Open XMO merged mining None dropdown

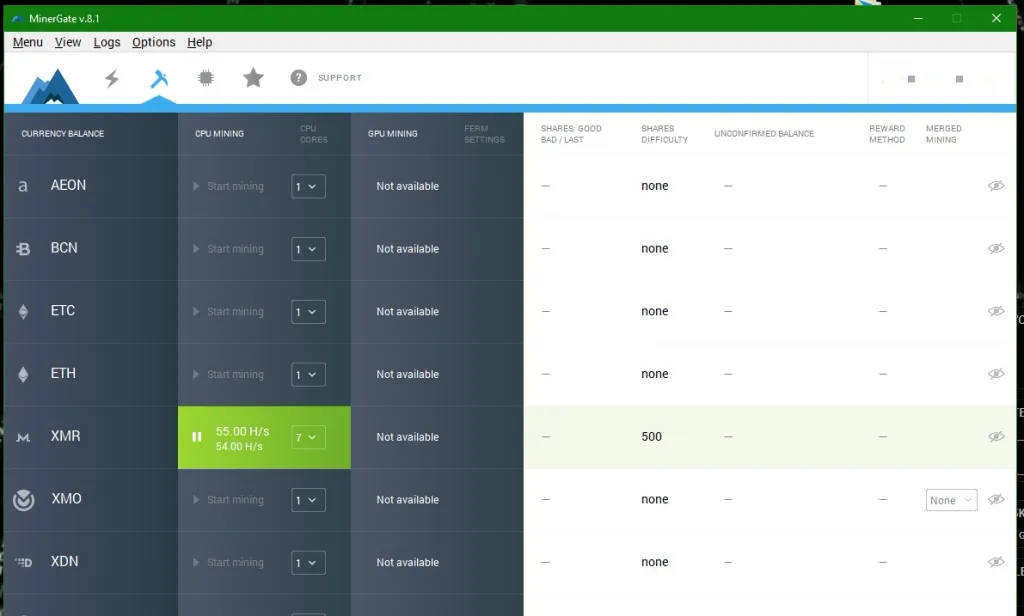pyautogui.click(x=952, y=500)
